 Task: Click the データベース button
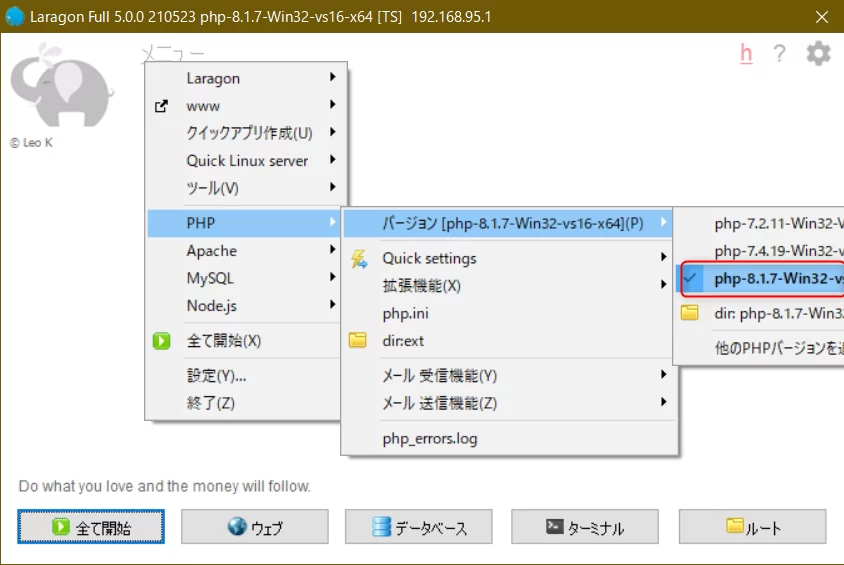[x=419, y=527]
